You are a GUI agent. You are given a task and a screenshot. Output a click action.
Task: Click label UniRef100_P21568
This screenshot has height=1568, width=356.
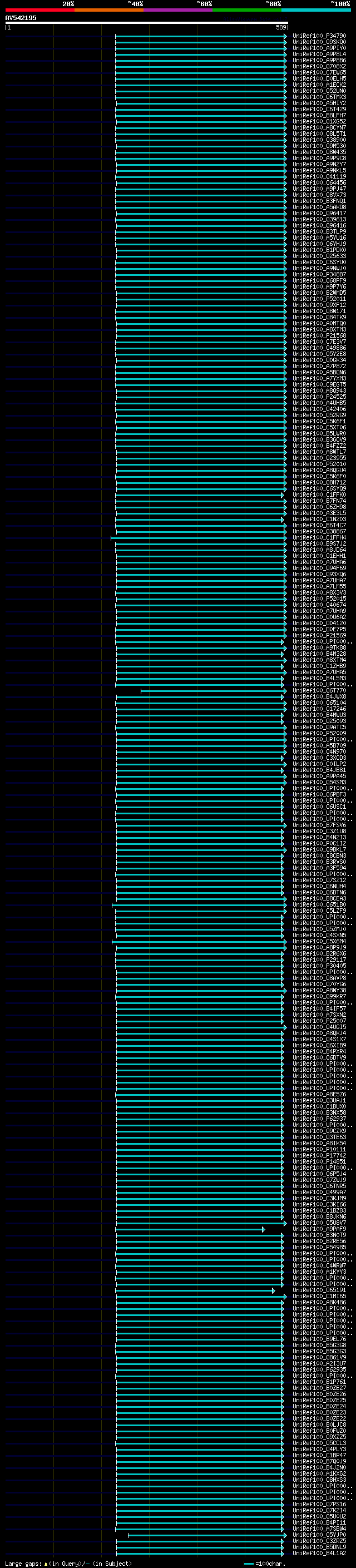319,335
